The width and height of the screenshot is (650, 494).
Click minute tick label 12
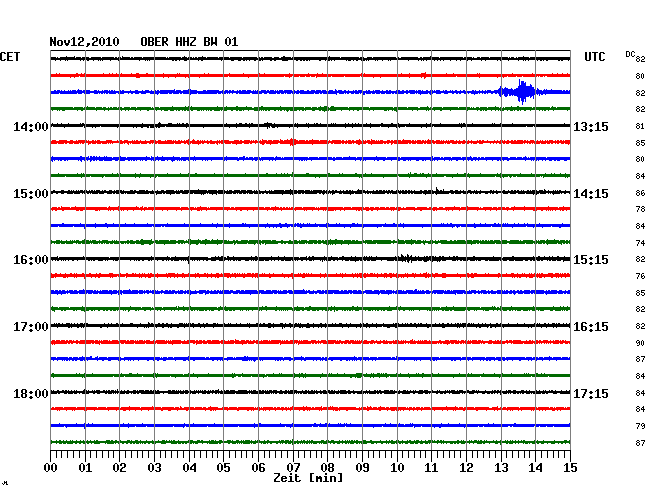(x=466, y=467)
